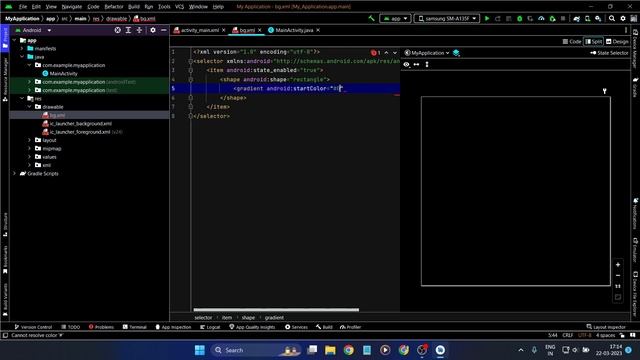This screenshot has height=360, width=640.
Task: Toggle Resource Manager sidebar tab
Action: (x=5, y=80)
